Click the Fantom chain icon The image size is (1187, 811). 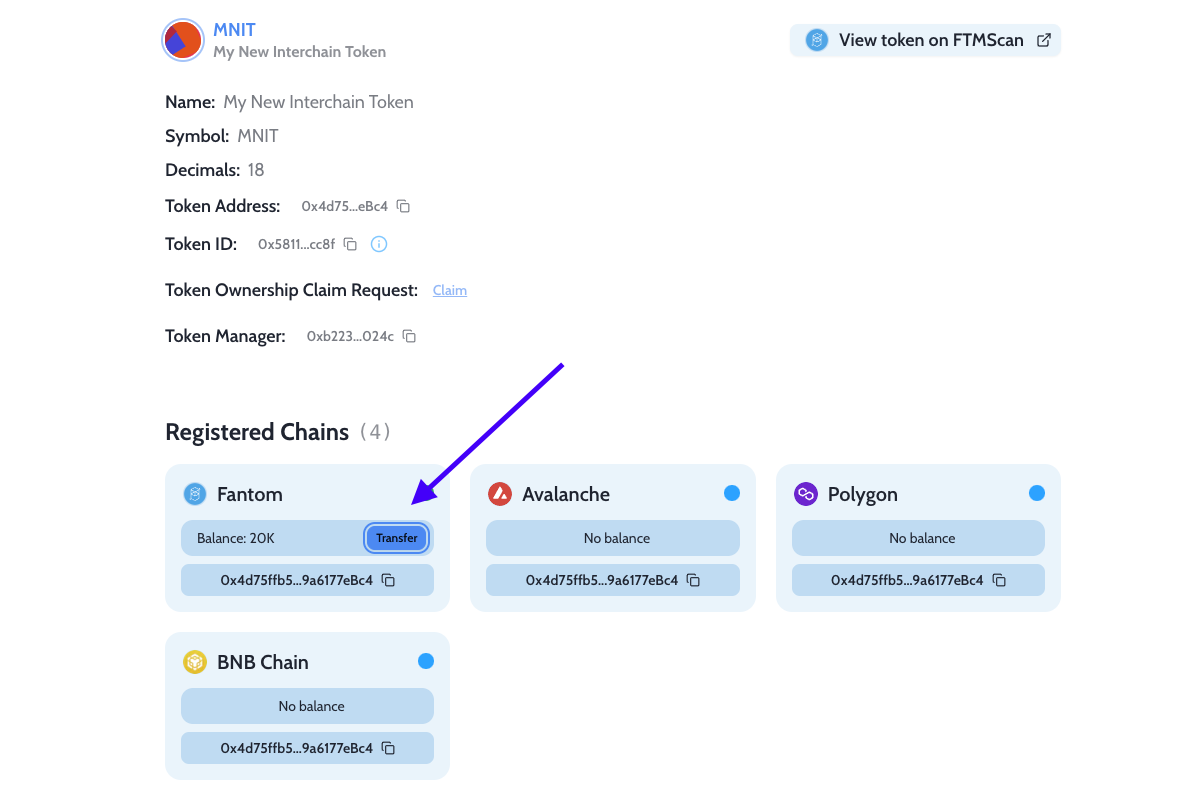[195, 494]
